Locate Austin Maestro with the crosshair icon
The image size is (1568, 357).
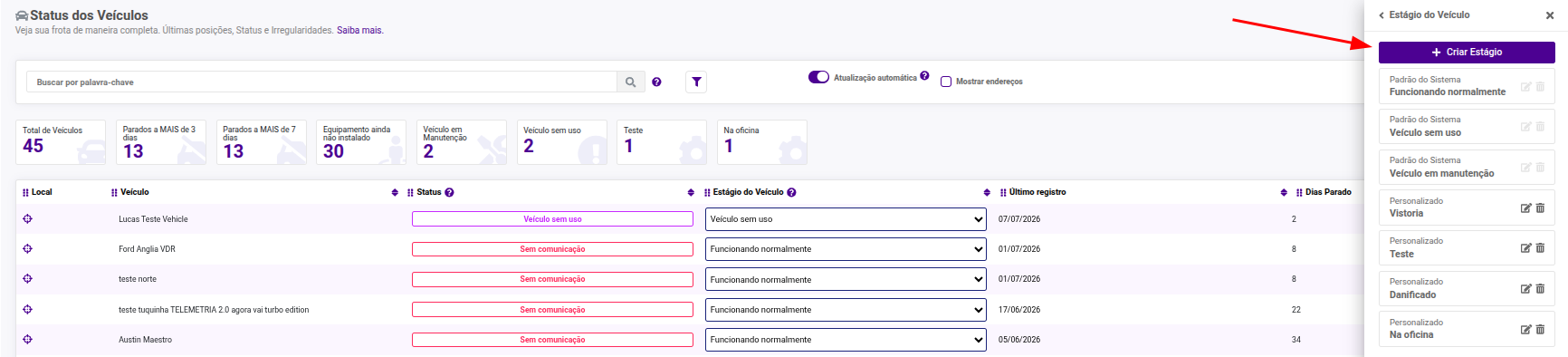[x=27, y=340]
